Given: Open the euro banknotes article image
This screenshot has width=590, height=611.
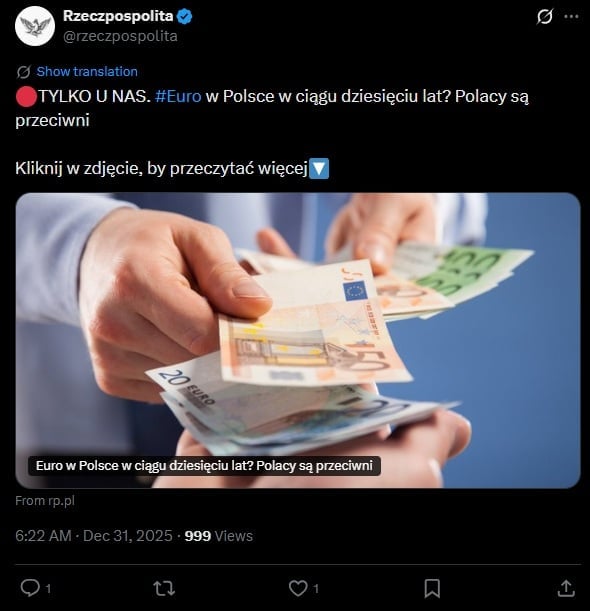Looking at the screenshot, I should [298, 340].
